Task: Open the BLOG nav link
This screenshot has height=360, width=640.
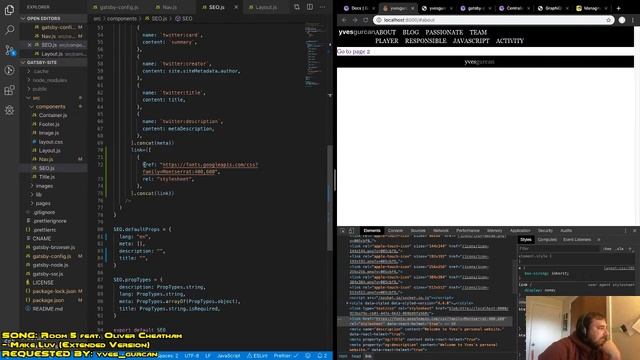Action: (411, 33)
